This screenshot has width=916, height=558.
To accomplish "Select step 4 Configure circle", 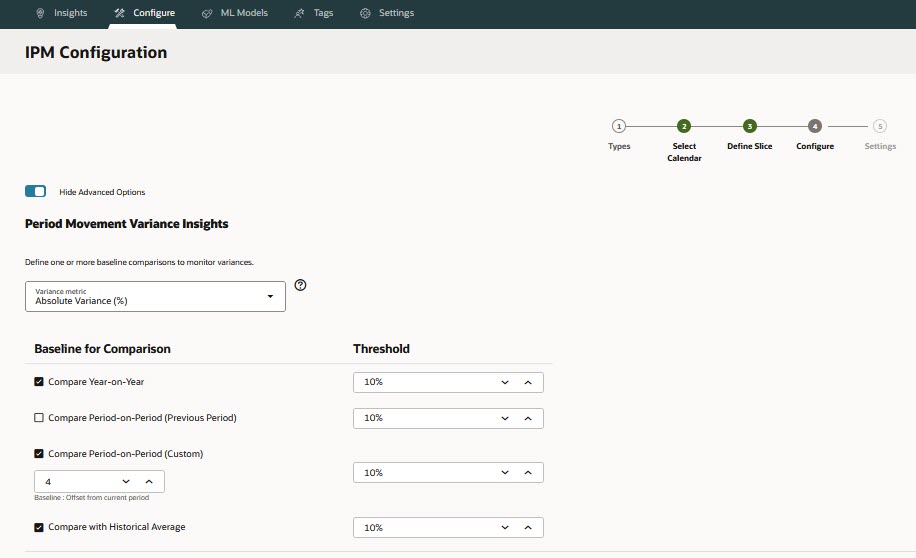I will click(815, 126).
